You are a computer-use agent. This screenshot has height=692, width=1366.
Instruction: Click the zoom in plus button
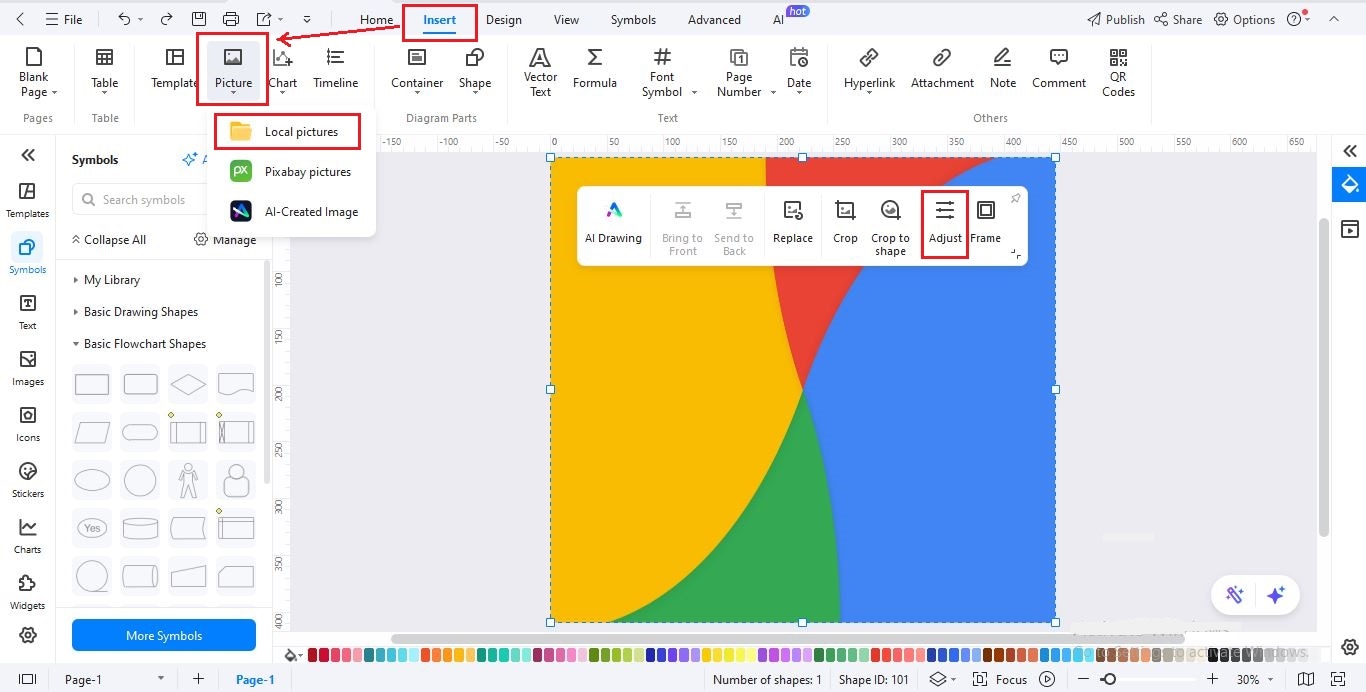1212,679
